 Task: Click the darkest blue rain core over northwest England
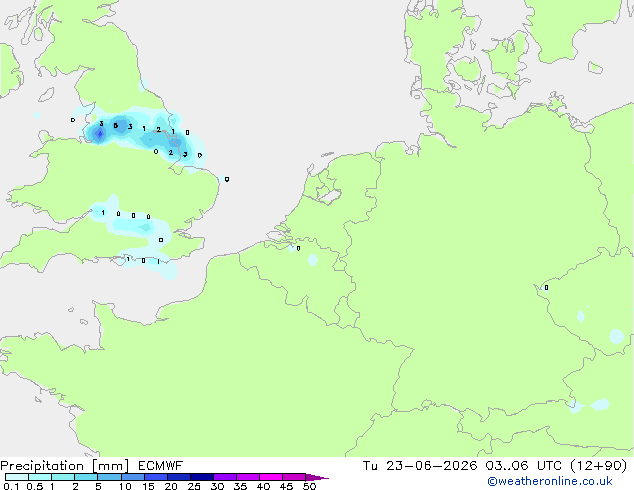99,134
